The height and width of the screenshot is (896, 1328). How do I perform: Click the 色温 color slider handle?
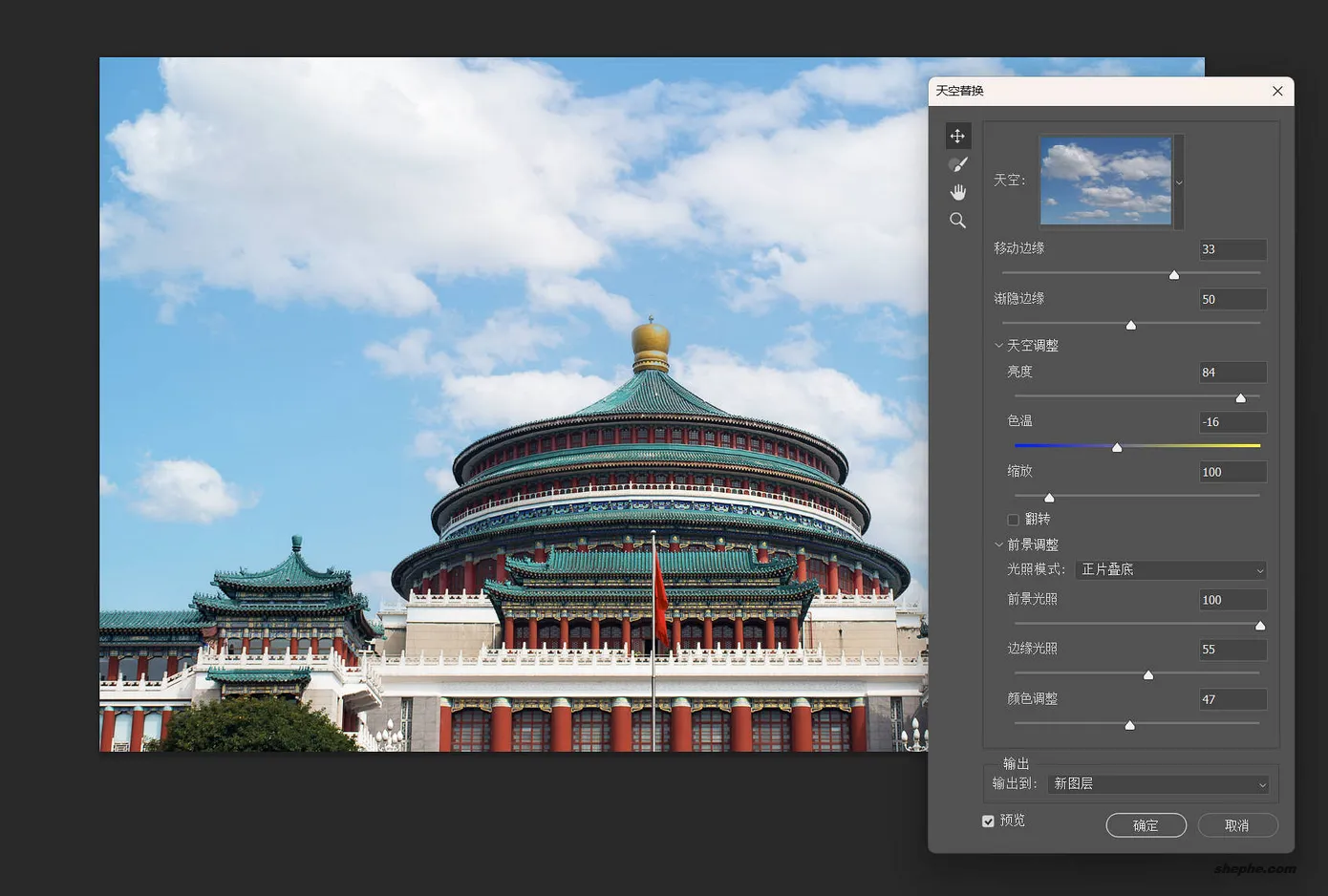[x=1117, y=447]
